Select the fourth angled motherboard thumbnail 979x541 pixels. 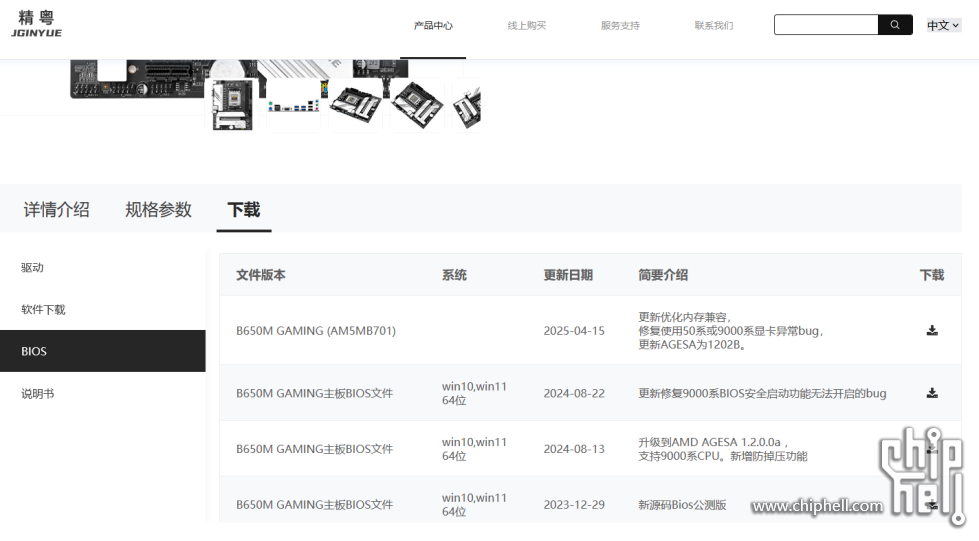[416, 104]
